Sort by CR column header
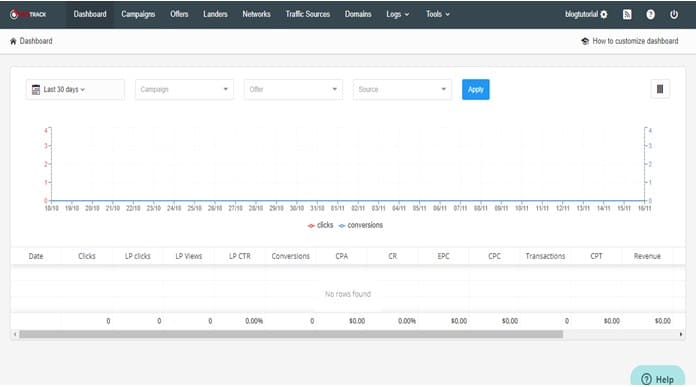The width and height of the screenshot is (696, 387). (393, 256)
